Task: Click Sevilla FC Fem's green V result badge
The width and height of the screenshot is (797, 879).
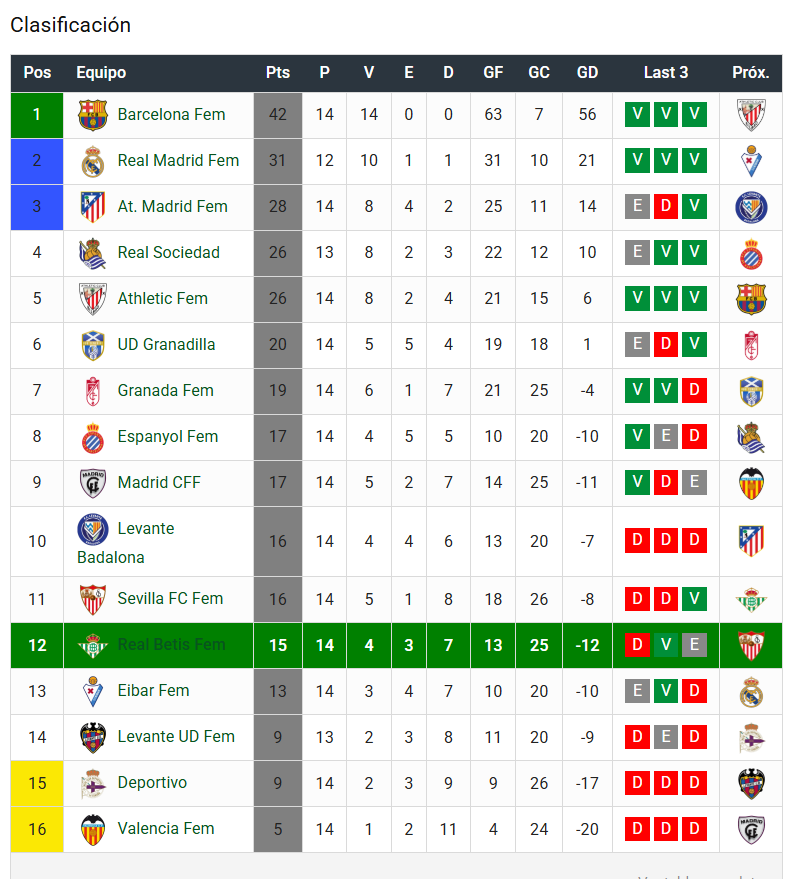Action: coord(694,599)
